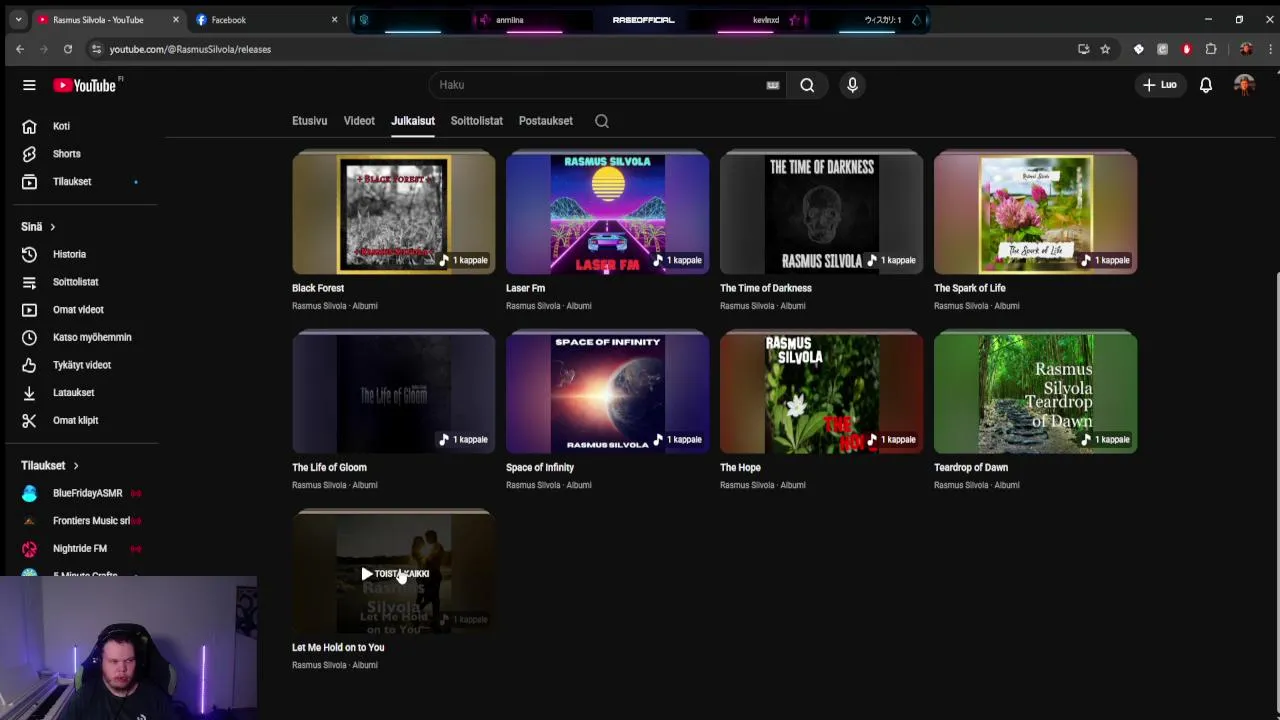The image size is (1280, 720).
Task: Switch to the Facebook browser tab
Action: pyautogui.click(x=265, y=19)
